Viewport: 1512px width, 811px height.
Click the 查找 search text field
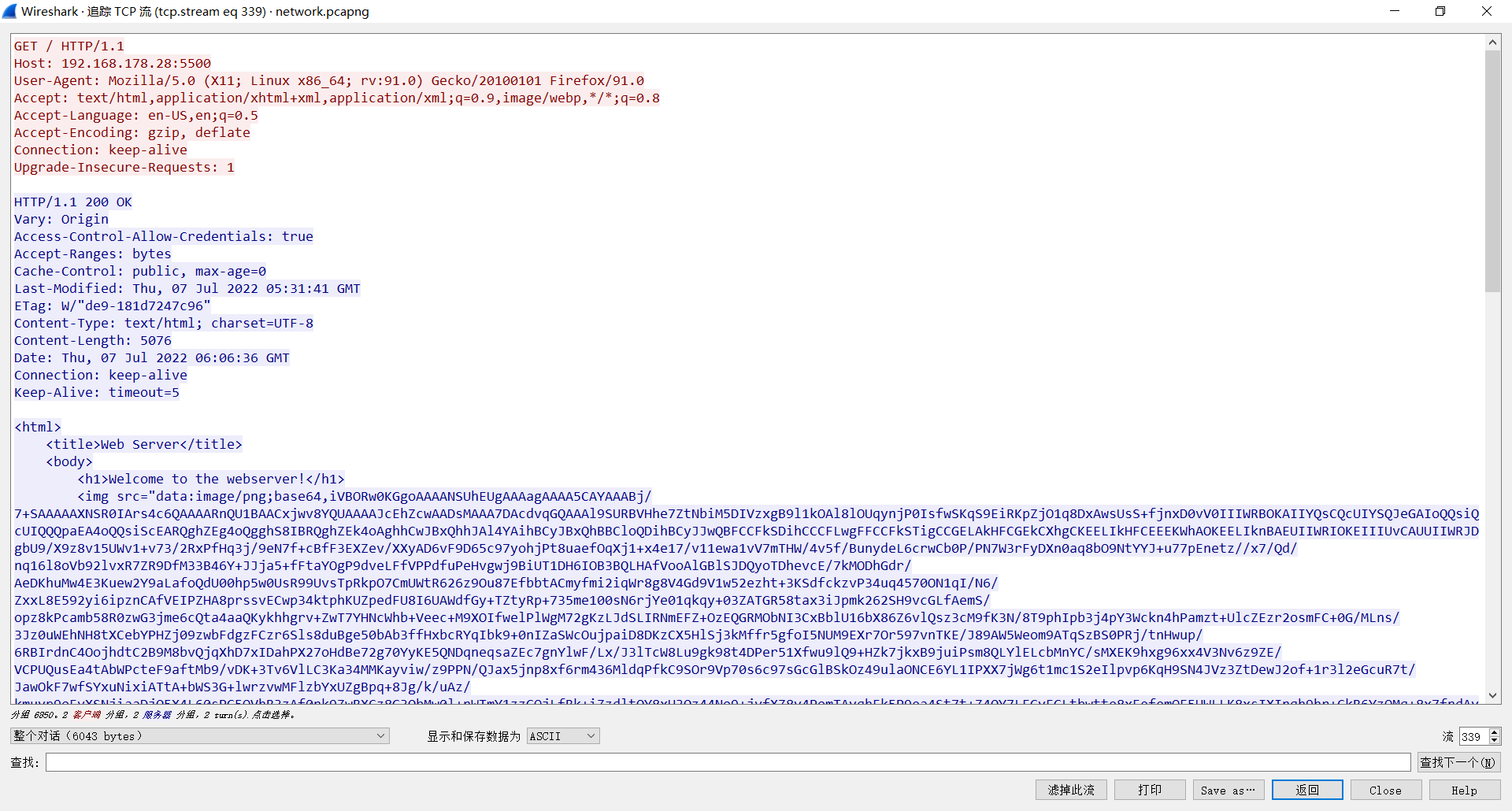click(728, 762)
